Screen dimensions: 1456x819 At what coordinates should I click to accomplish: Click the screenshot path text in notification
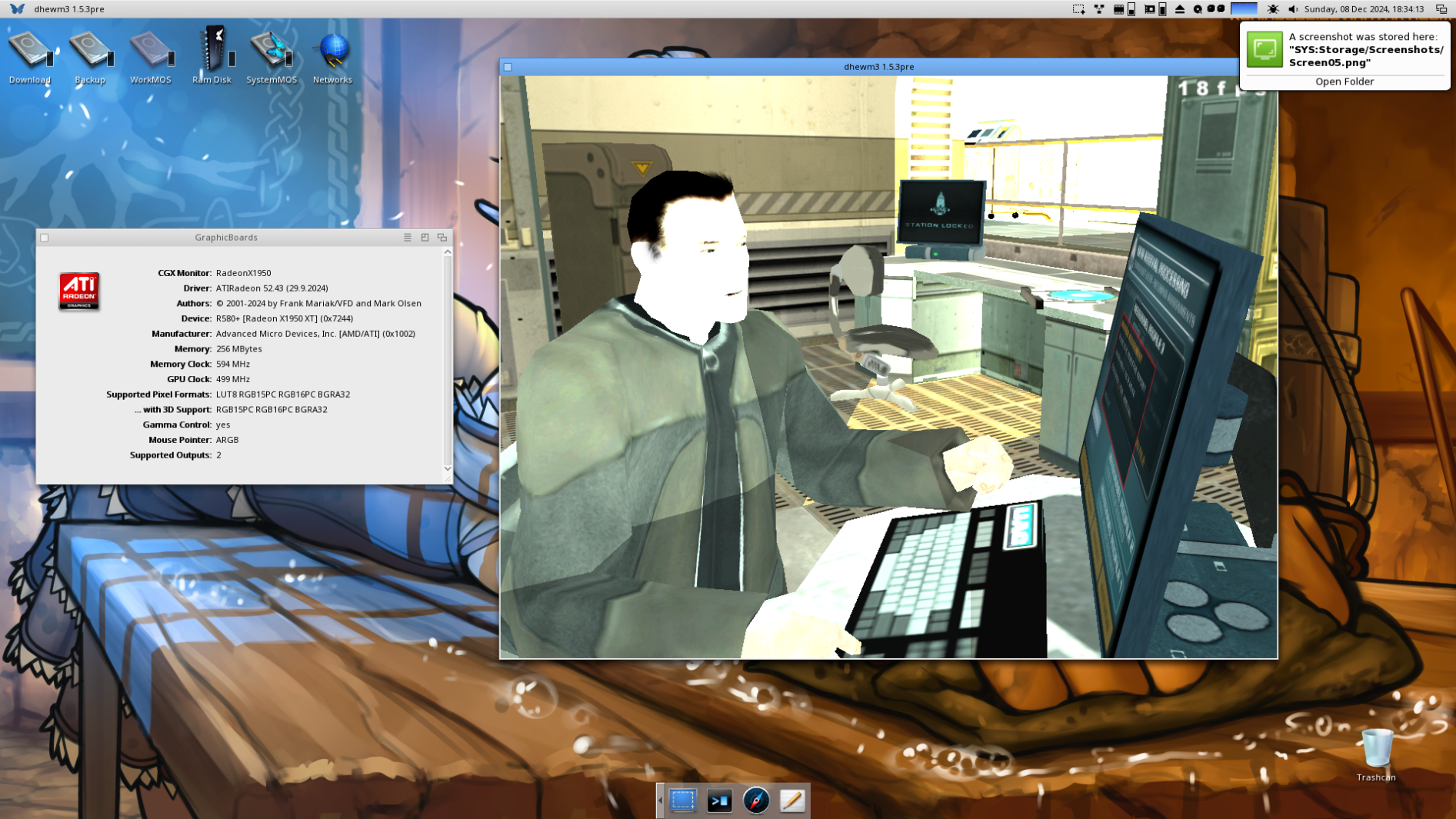(1366, 56)
